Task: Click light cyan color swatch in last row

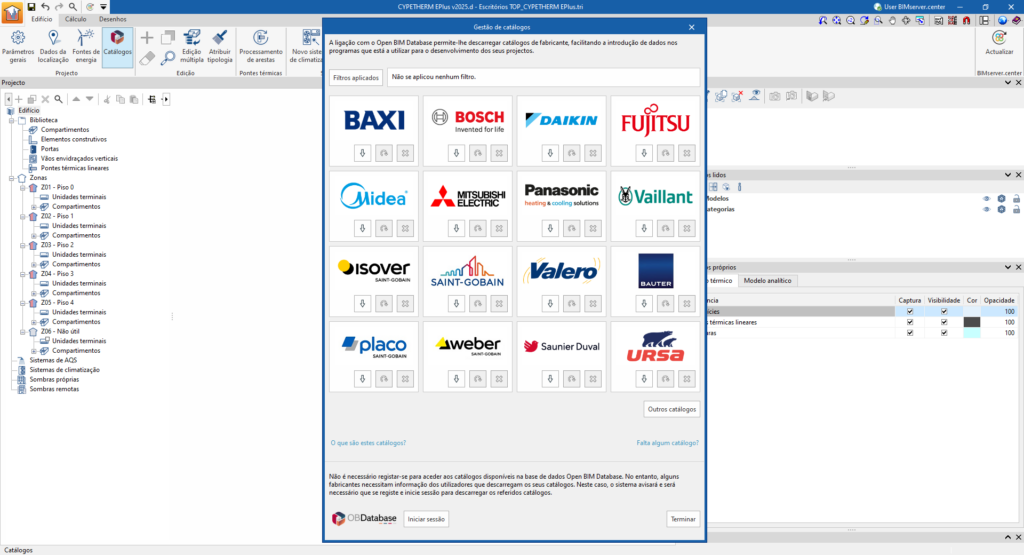Action: coord(972,333)
